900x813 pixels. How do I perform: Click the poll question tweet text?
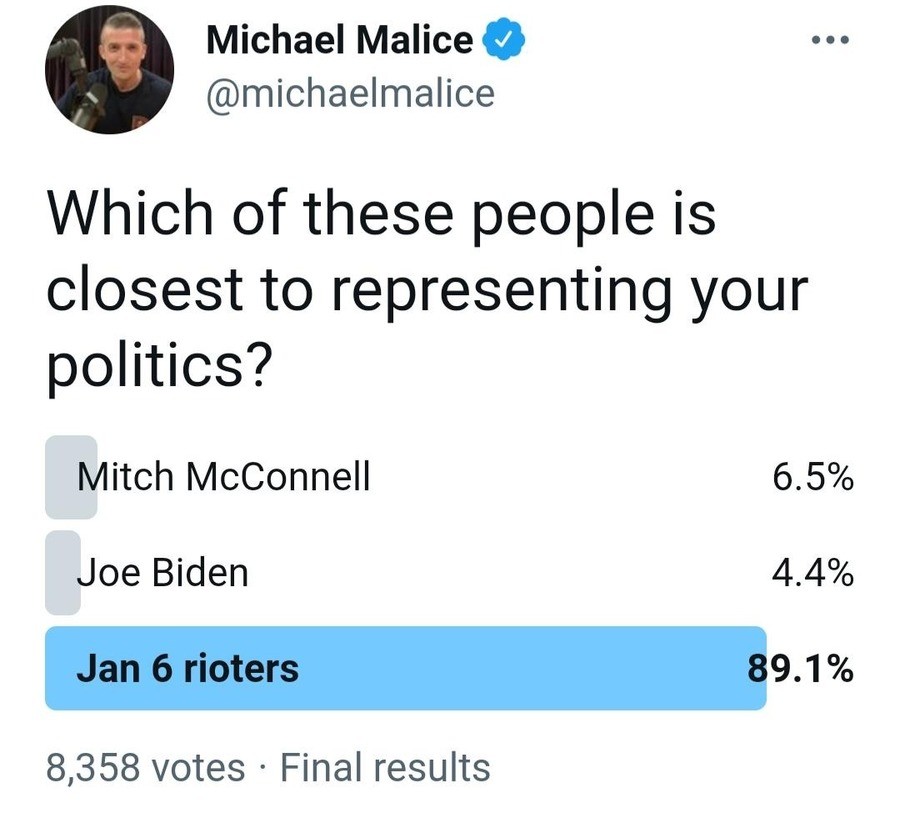point(427,289)
